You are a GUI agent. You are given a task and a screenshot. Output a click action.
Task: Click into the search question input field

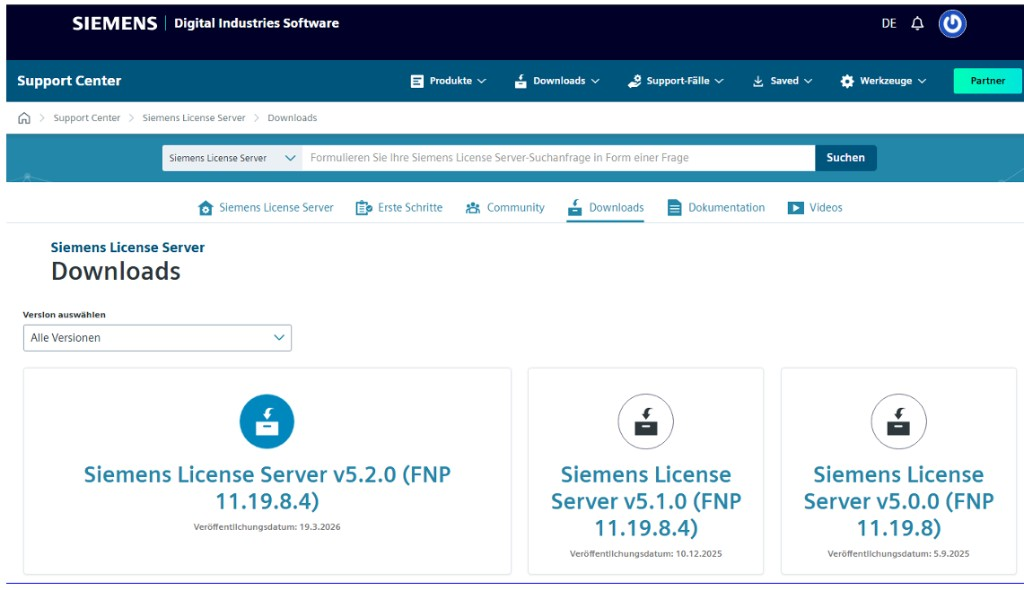pyautogui.click(x=558, y=158)
